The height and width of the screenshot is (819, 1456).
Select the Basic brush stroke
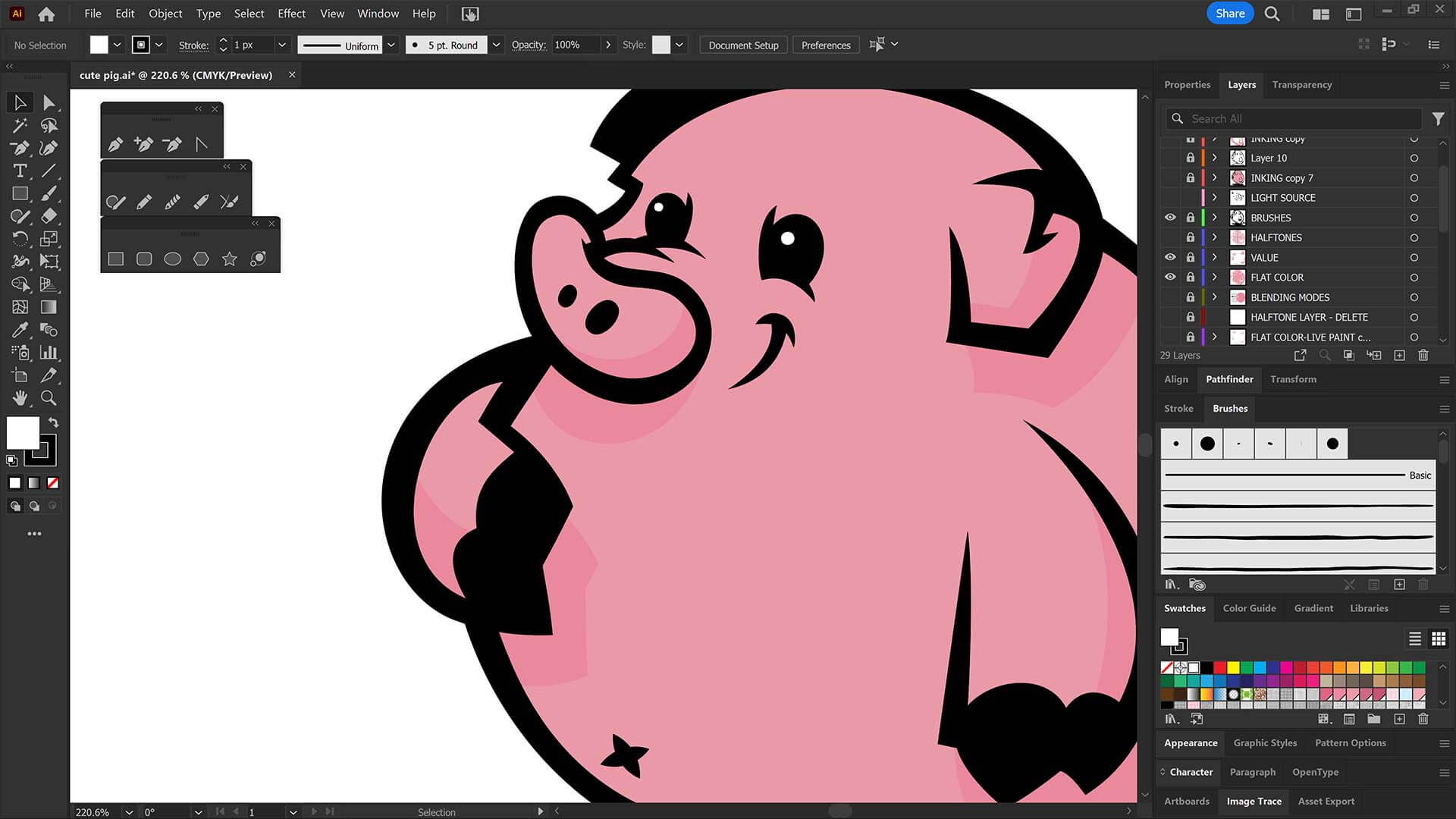1298,475
